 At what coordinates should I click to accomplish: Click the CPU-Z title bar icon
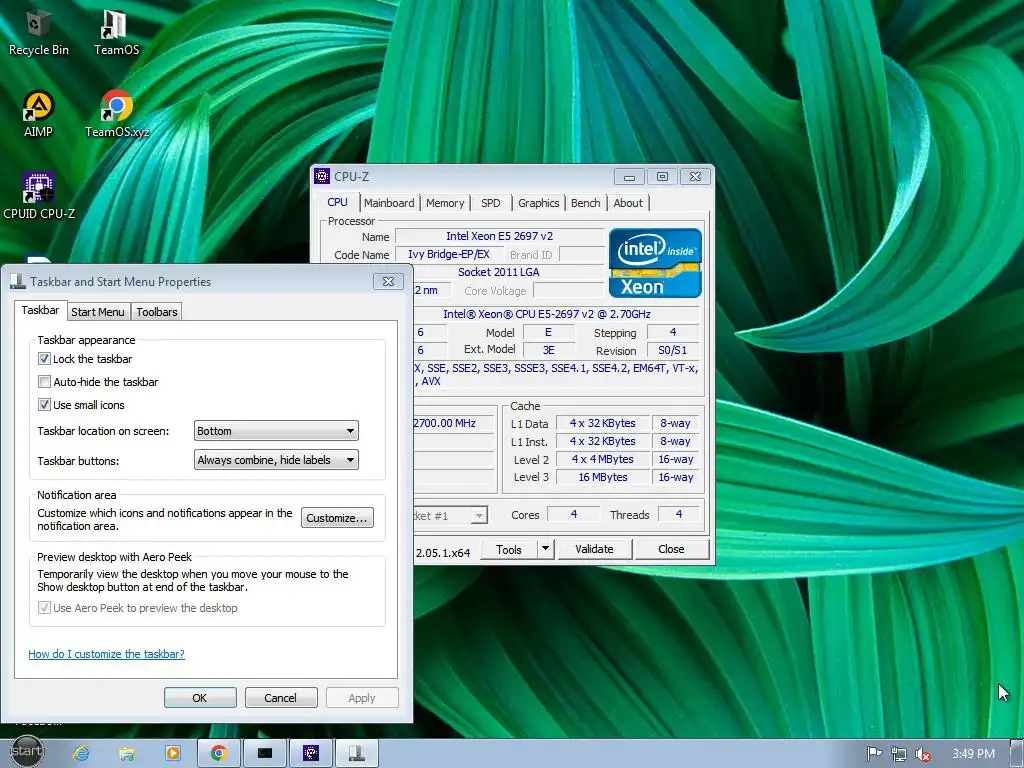point(322,176)
